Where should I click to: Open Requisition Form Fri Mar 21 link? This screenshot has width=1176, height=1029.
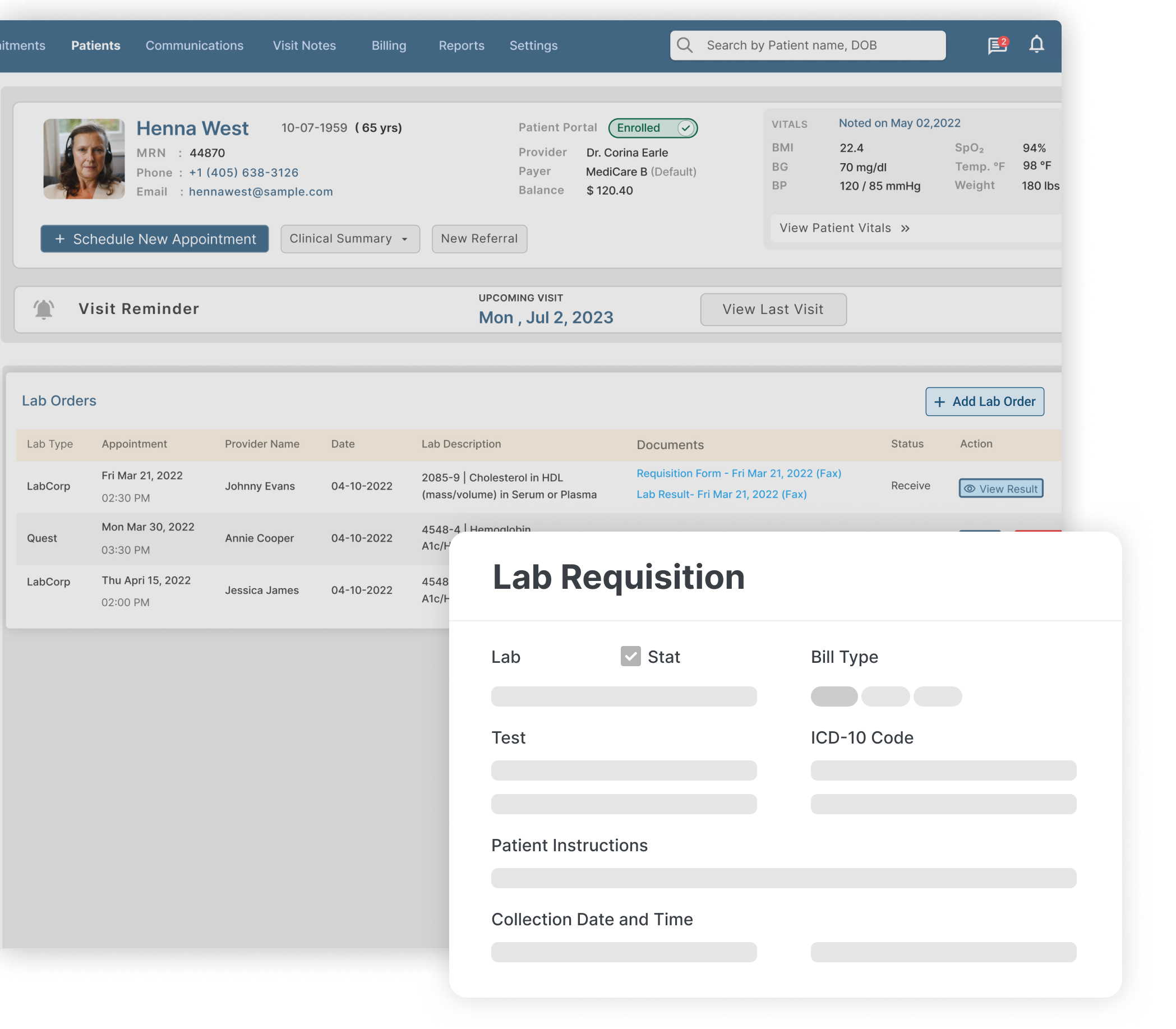coord(739,474)
